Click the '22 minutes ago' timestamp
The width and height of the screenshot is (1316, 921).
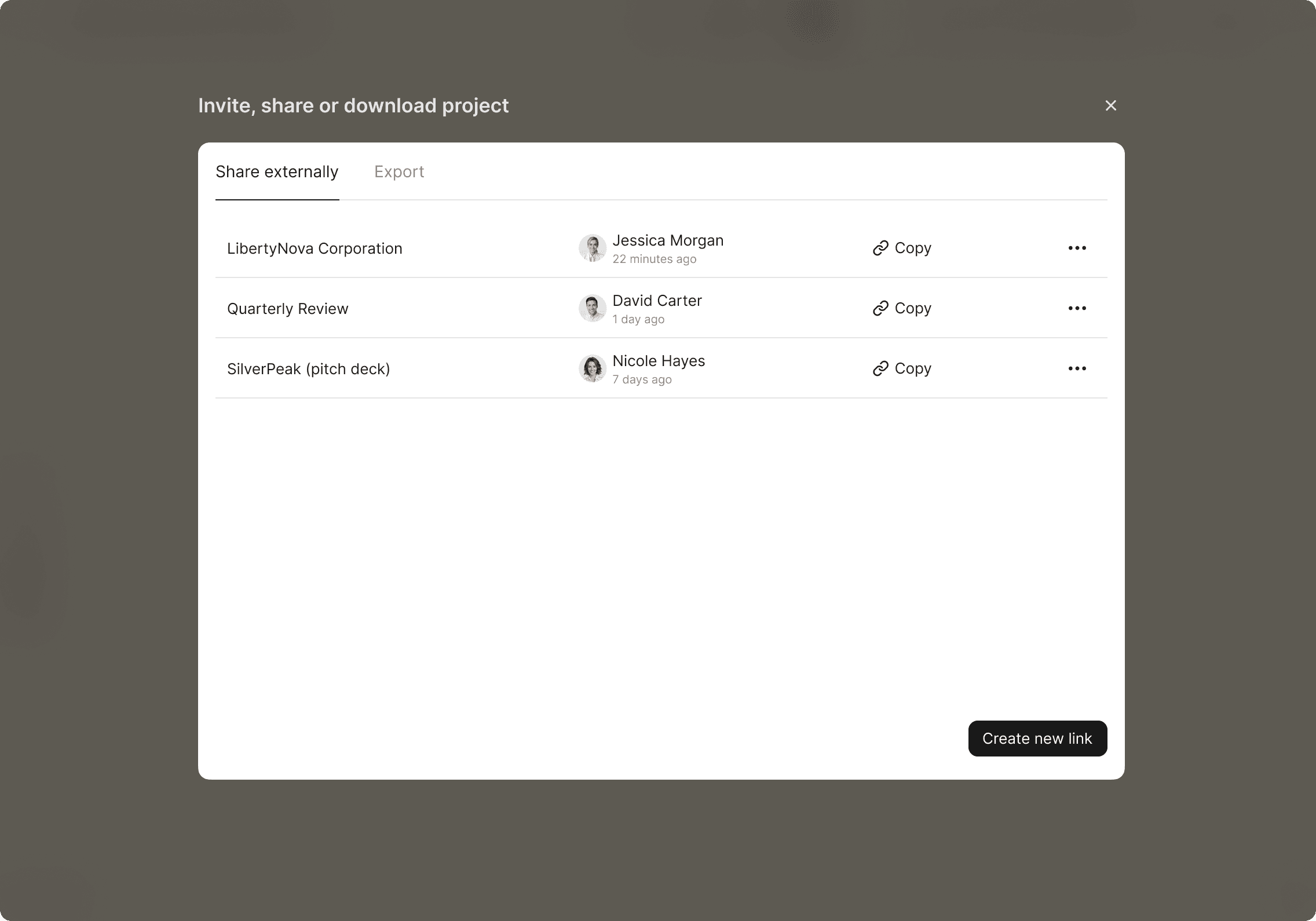click(x=654, y=259)
